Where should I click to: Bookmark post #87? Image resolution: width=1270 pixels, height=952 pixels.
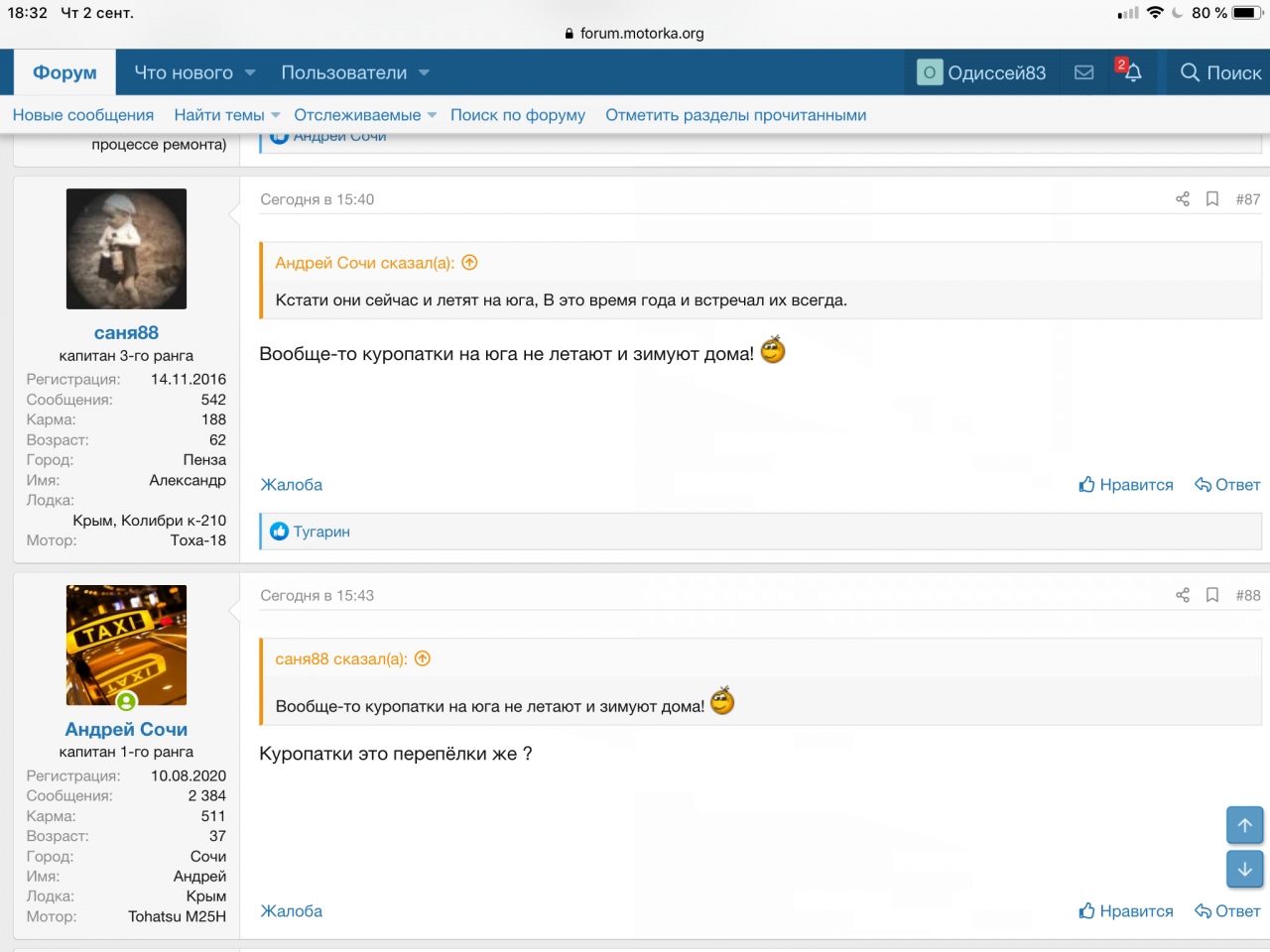click(1211, 199)
